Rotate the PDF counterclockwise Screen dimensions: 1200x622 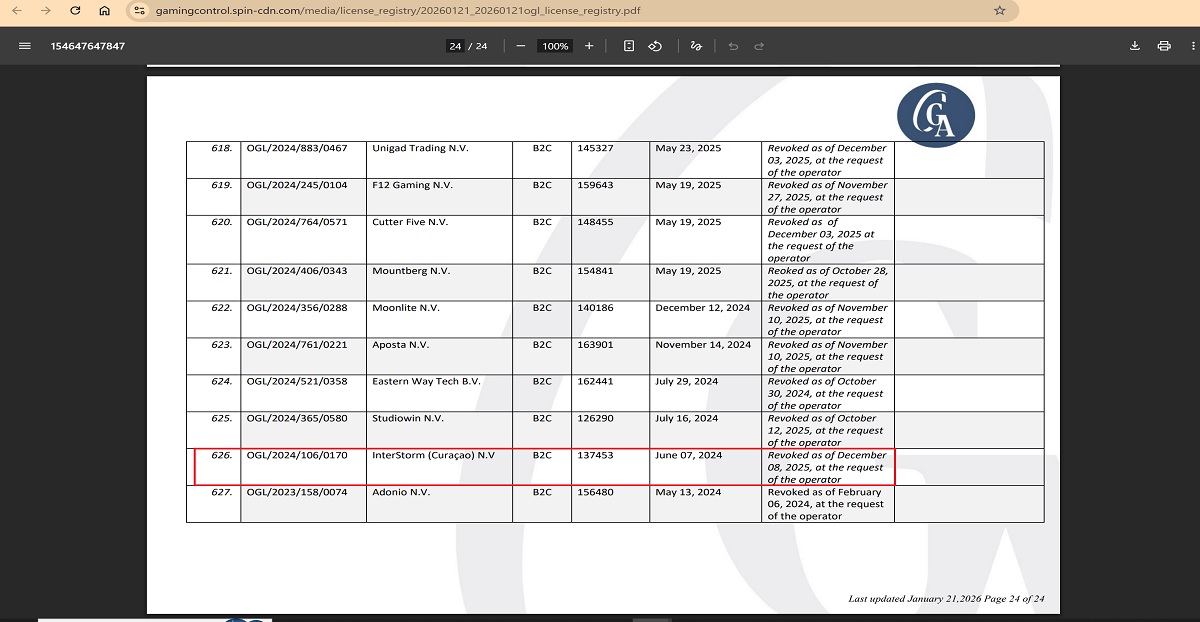tap(656, 46)
